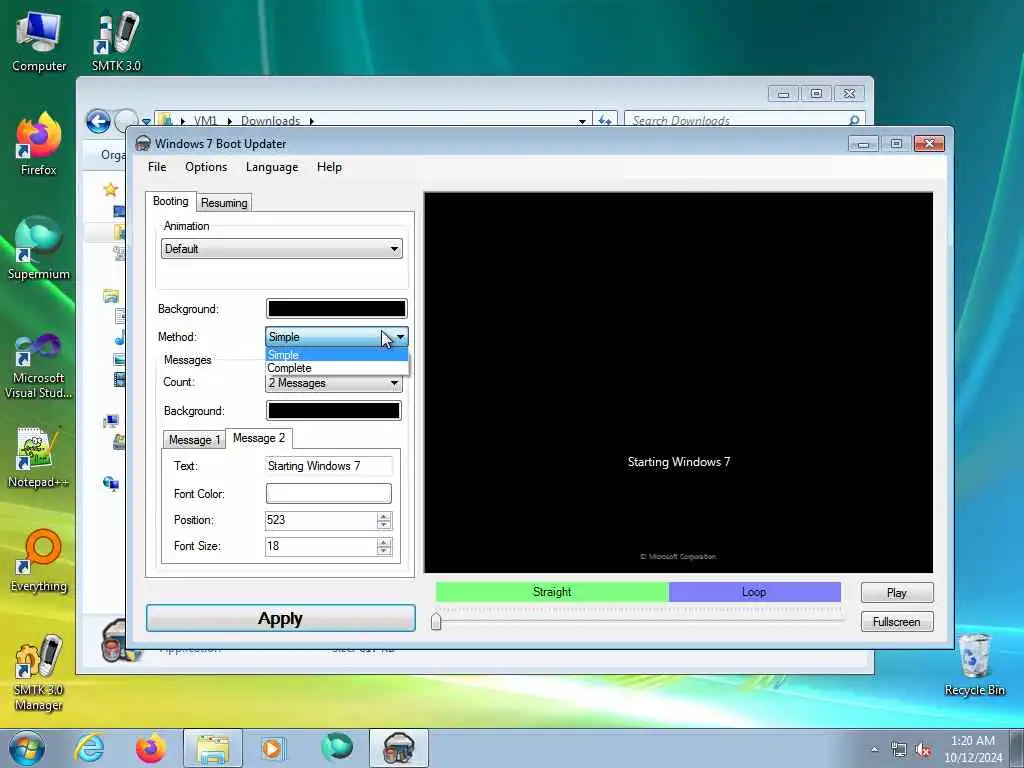Image resolution: width=1024 pixels, height=768 pixels.
Task: Expand the Downloads breadcrumb arrow
Action: pos(312,121)
